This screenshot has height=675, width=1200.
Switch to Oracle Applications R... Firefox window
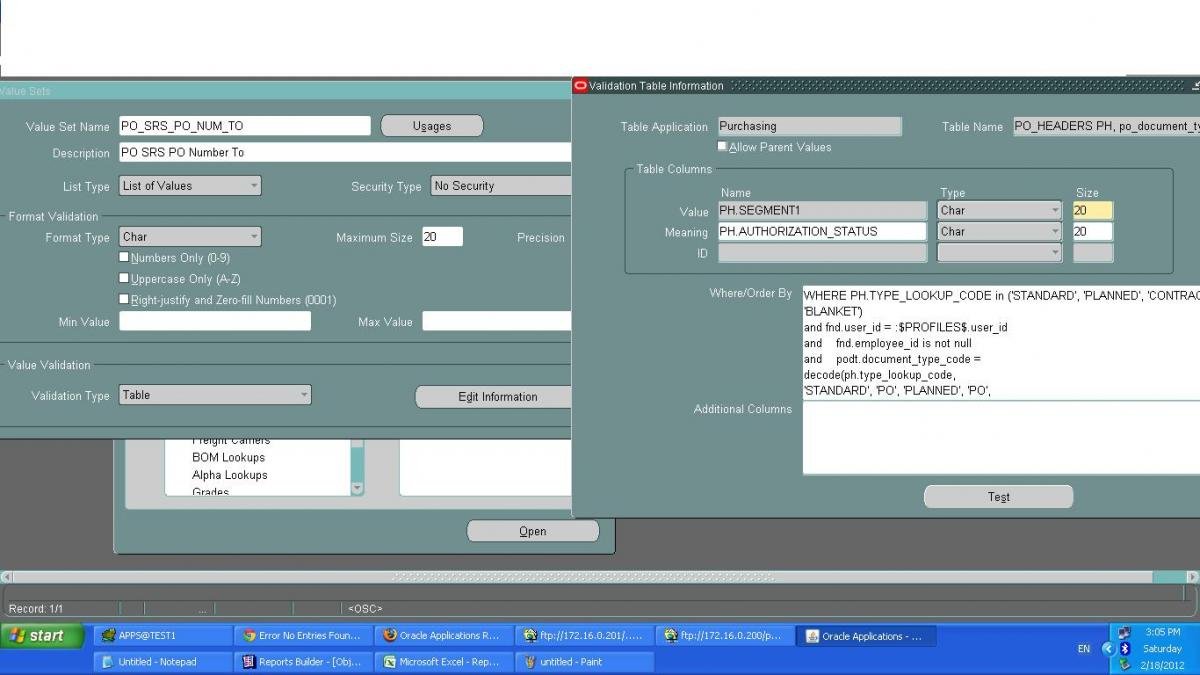pos(444,636)
